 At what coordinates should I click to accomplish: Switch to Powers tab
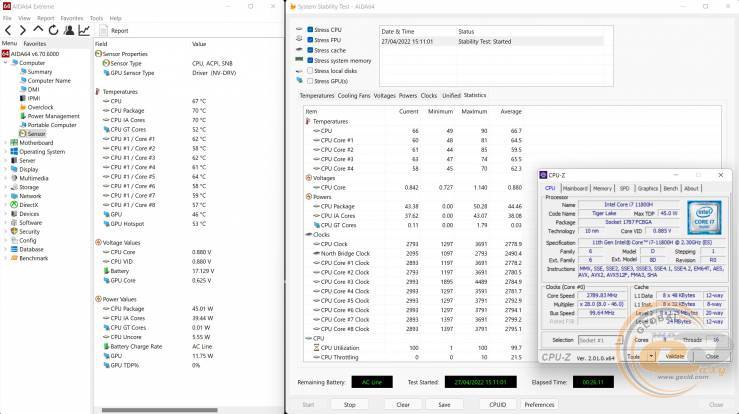coord(408,96)
